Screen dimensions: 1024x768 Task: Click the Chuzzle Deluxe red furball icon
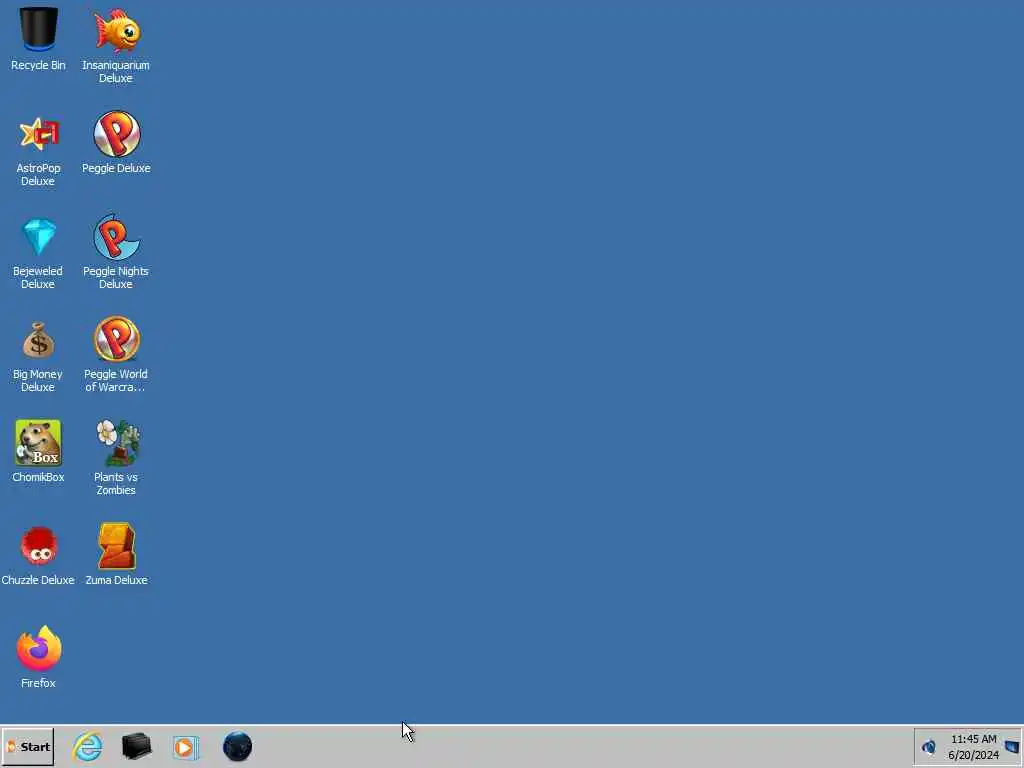point(39,546)
